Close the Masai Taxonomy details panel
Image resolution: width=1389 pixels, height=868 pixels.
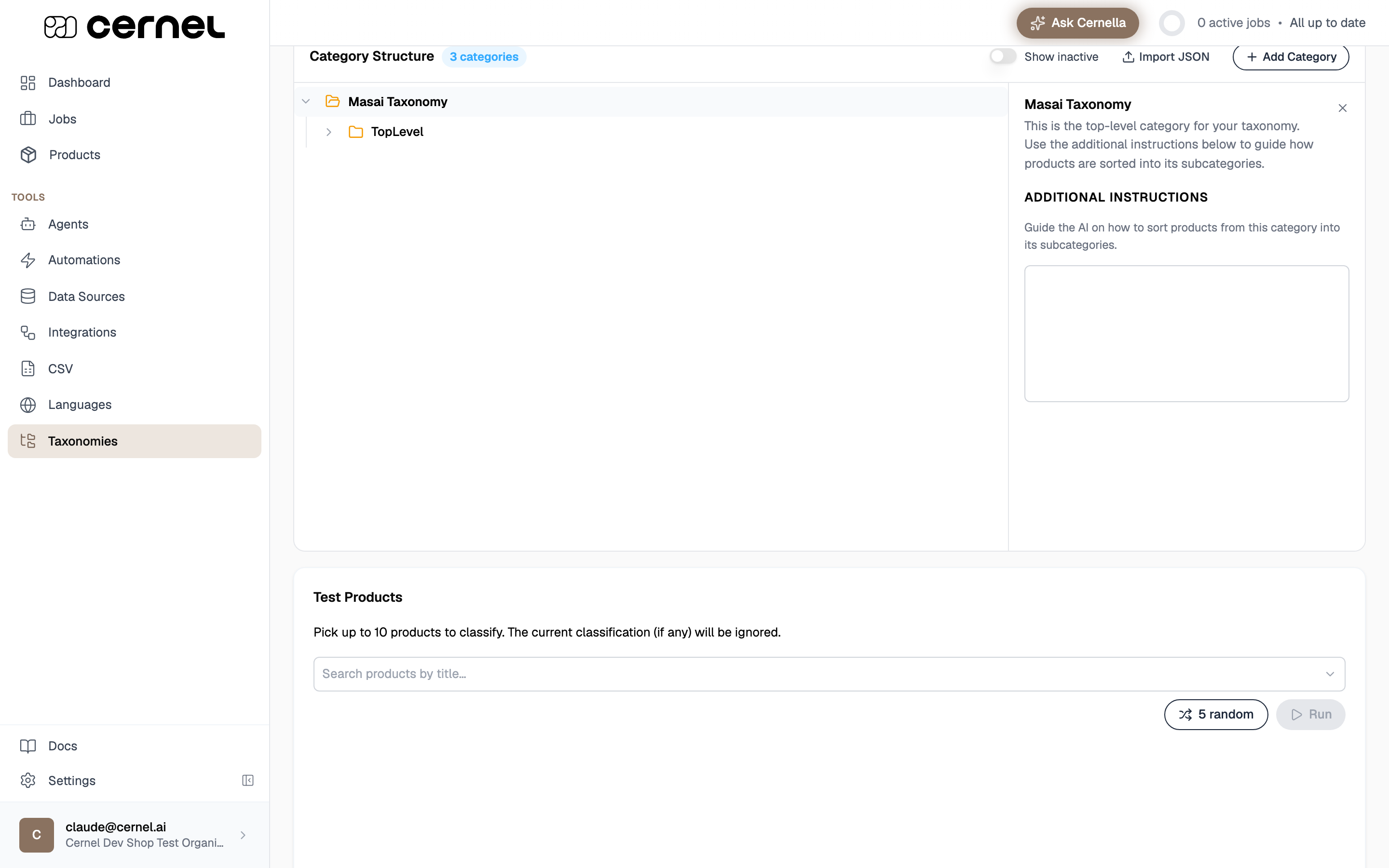click(1342, 108)
